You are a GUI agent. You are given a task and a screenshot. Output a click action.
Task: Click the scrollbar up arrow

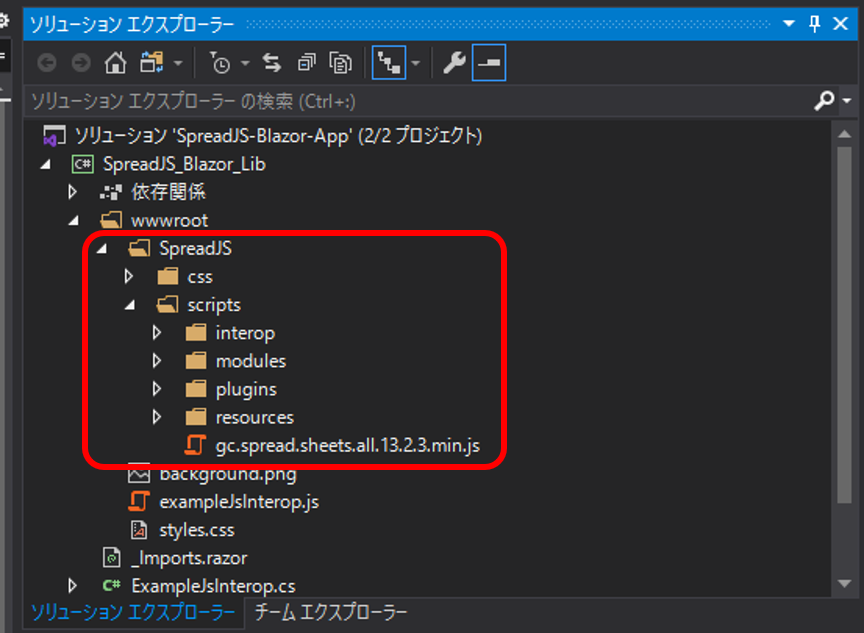pyautogui.click(x=844, y=134)
